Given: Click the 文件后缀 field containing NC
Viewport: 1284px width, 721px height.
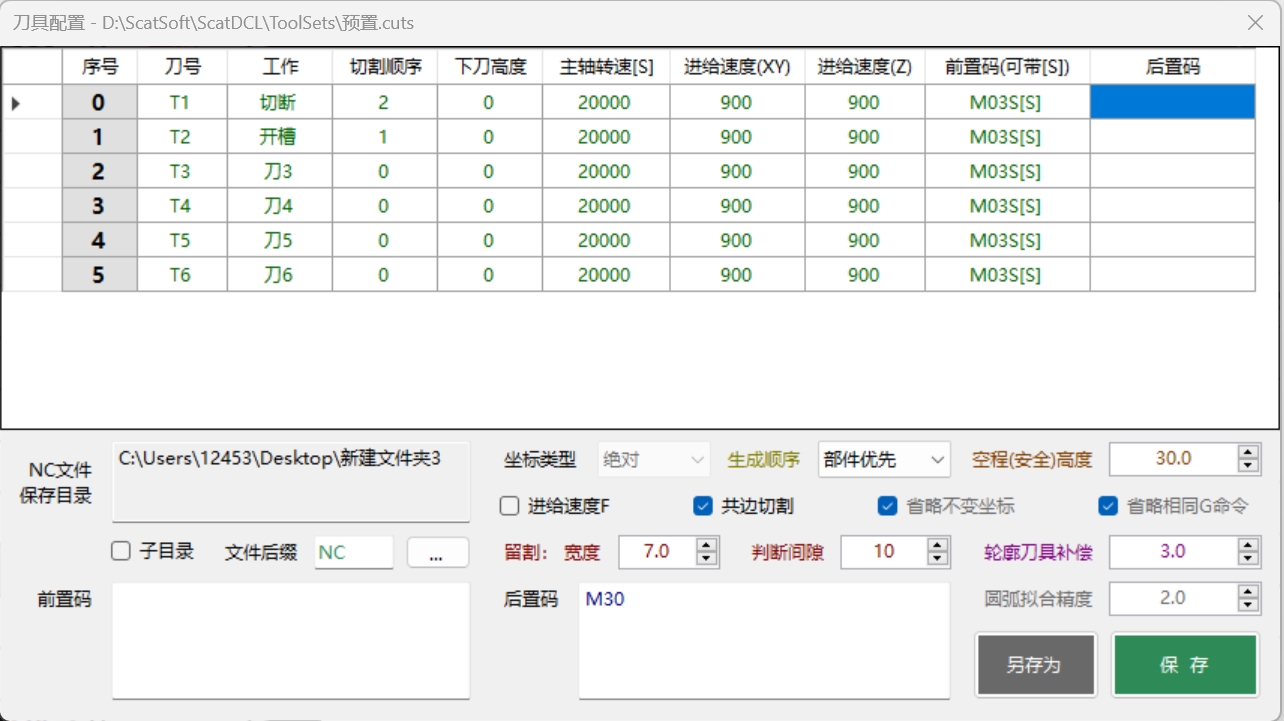Looking at the screenshot, I should (x=353, y=552).
